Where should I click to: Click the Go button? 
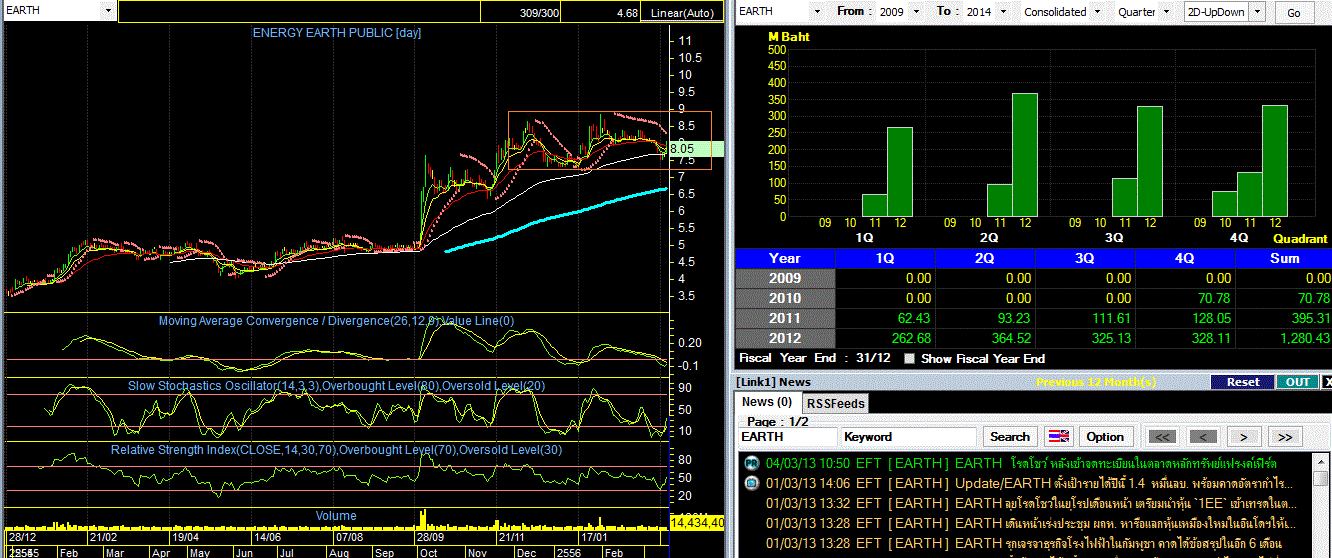click(1294, 13)
